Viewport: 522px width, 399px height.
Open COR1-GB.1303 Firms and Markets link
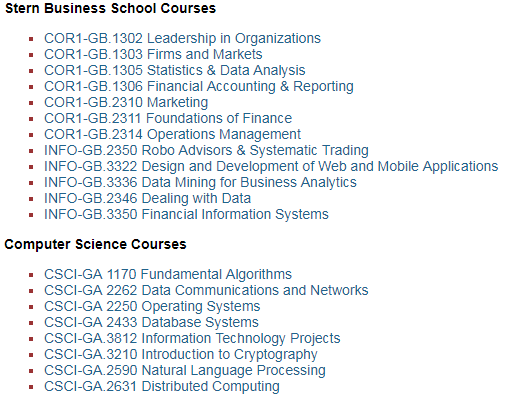[x=153, y=54]
